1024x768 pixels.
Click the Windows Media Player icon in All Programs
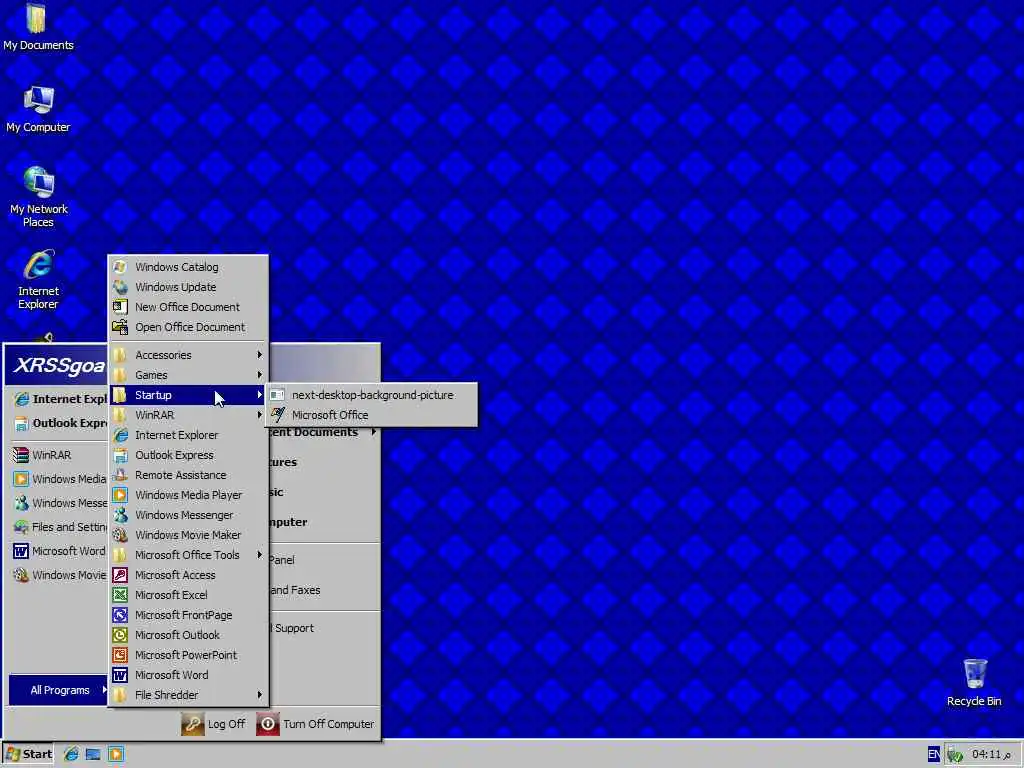(x=120, y=495)
